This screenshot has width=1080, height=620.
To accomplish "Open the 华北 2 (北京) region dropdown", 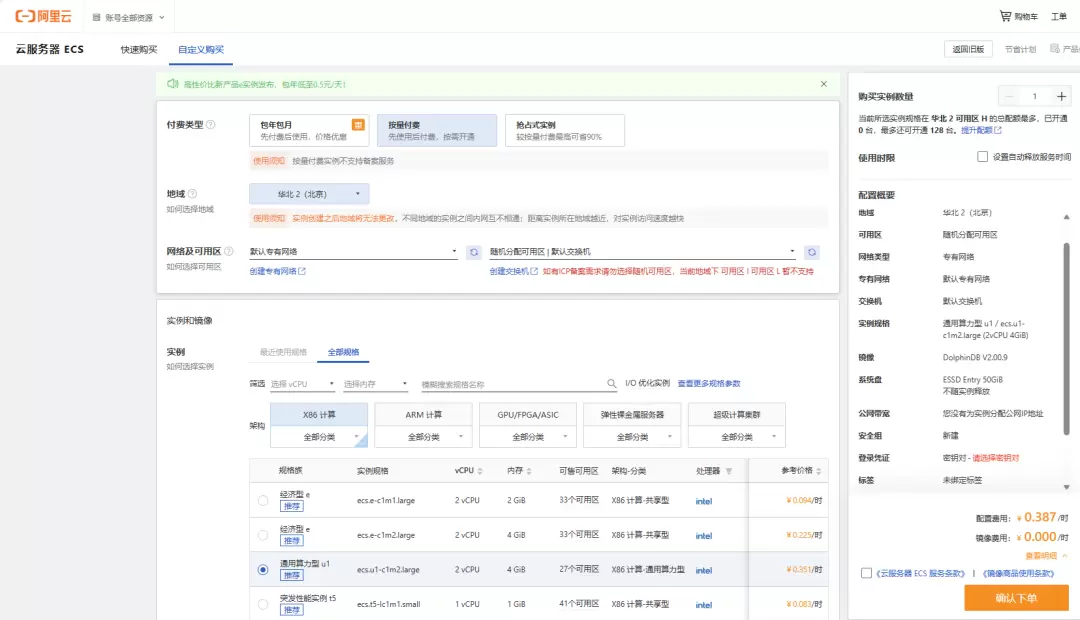I will coord(309,194).
